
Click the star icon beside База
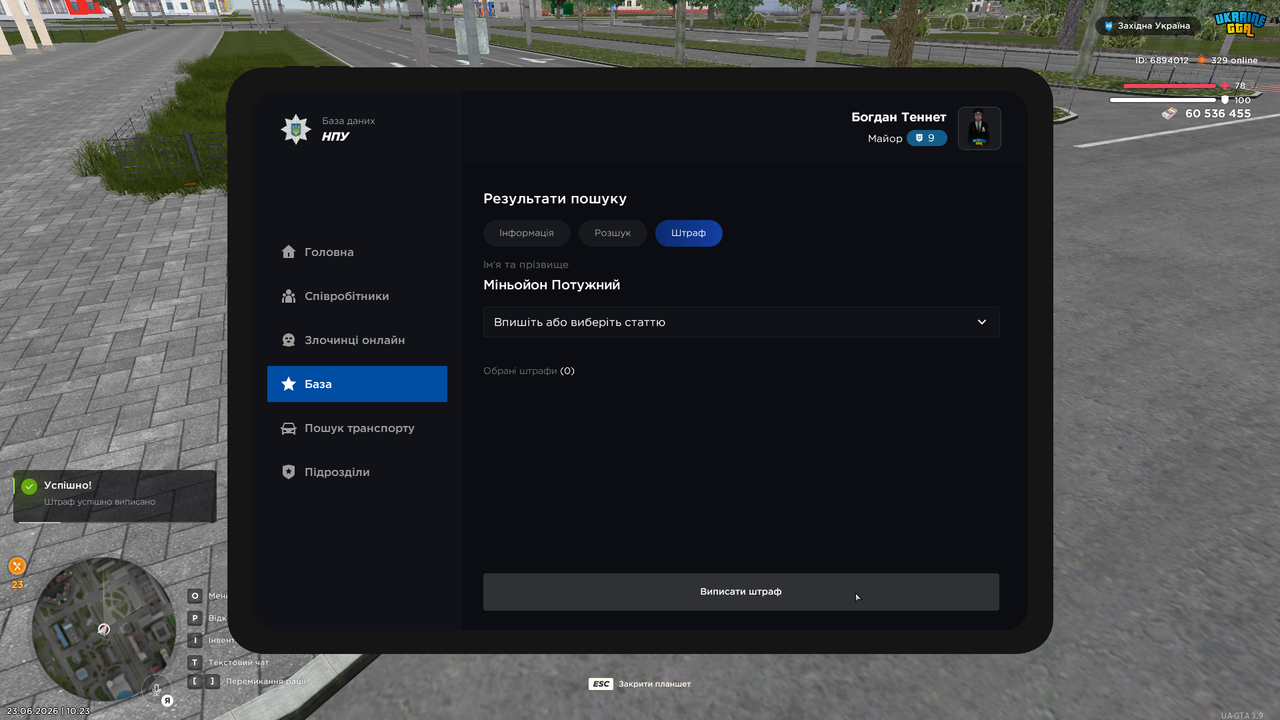(x=288, y=384)
